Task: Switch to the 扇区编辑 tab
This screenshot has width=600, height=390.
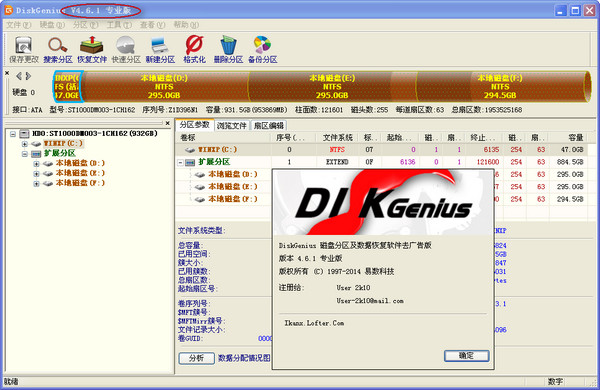Action: pyautogui.click(x=269, y=126)
